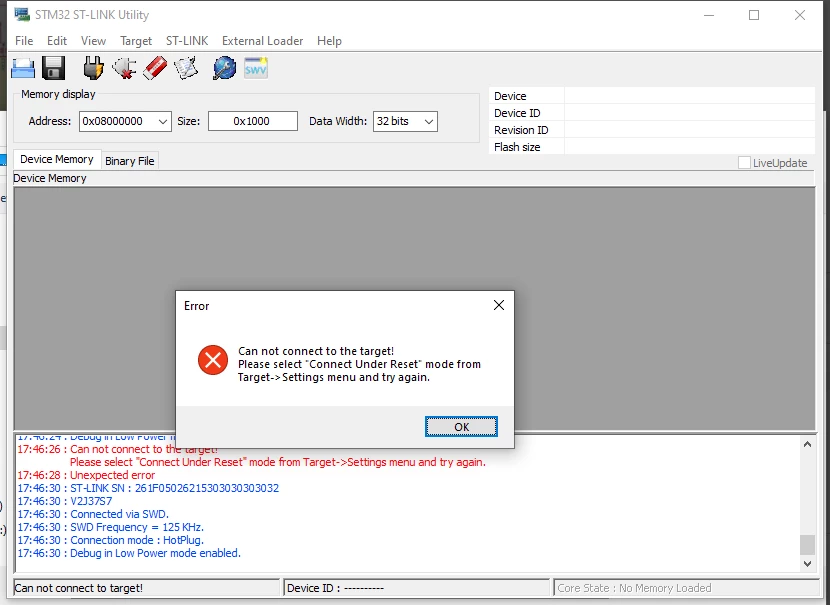The width and height of the screenshot is (830, 605).
Task: Click OK in the Error dialog
Action: [x=461, y=427]
